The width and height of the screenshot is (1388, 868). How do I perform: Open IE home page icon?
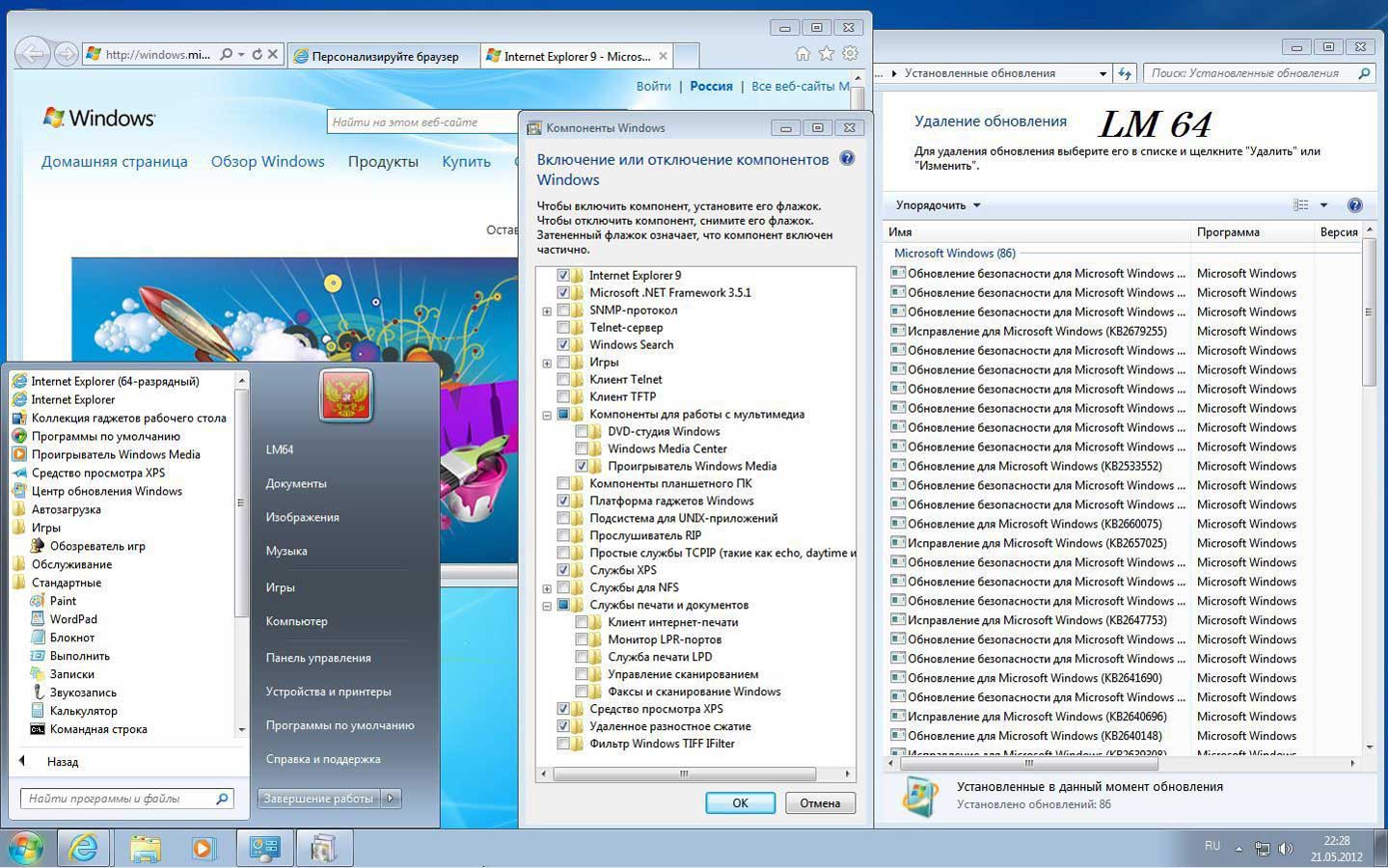point(803,54)
